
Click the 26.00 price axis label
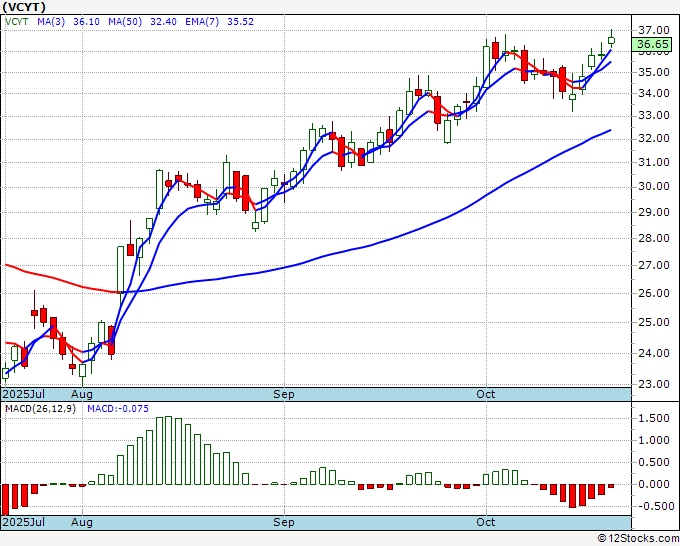point(654,293)
